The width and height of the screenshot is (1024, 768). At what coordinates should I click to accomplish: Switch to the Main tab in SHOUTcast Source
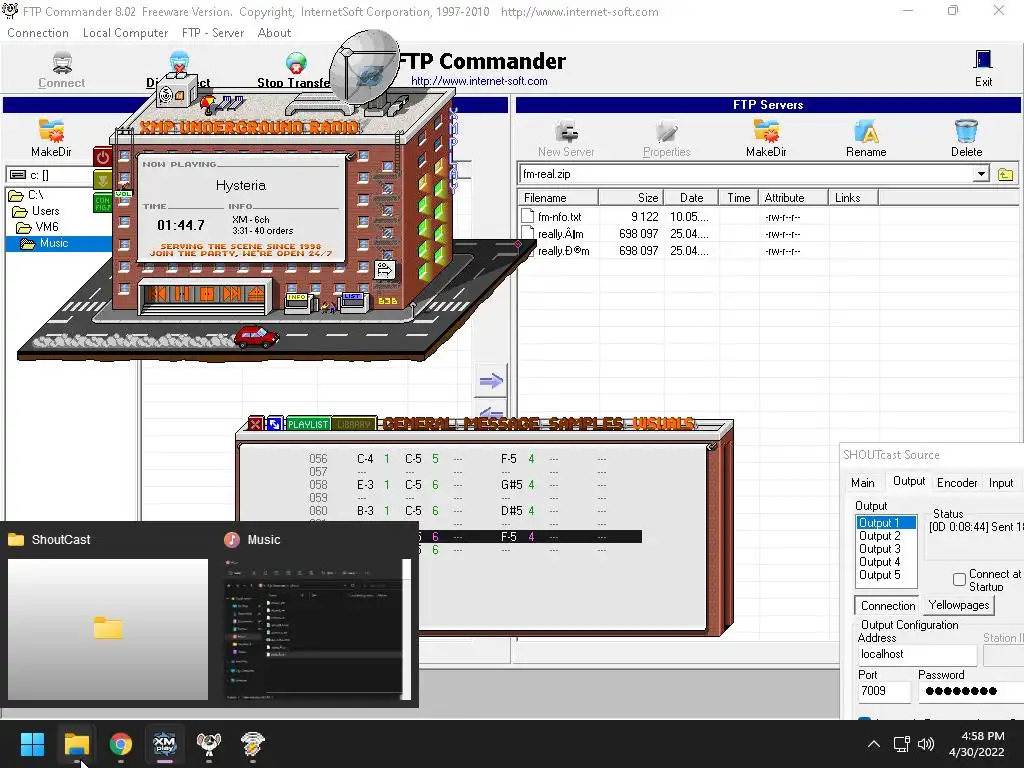[x=863, y=483]
